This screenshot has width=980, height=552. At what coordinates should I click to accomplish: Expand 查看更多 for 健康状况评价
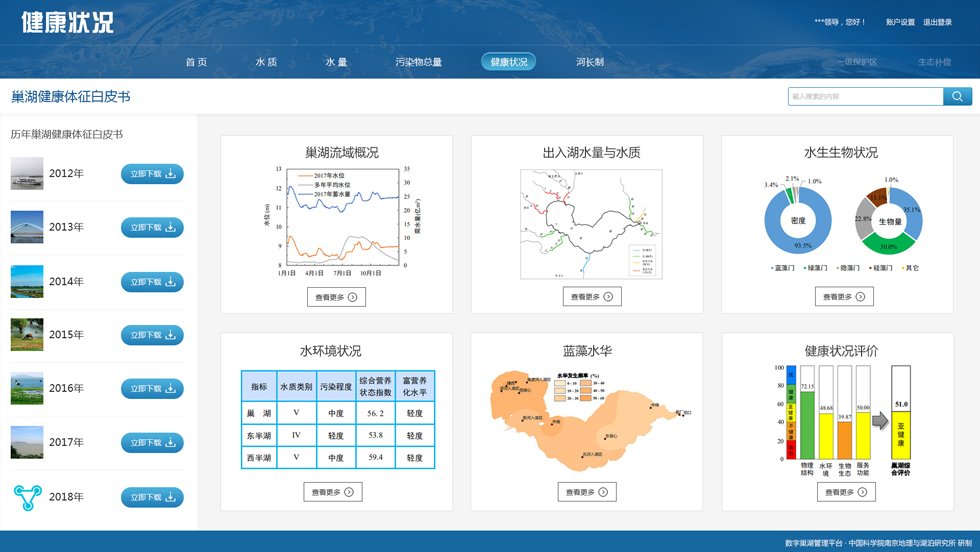click(845, 492)
